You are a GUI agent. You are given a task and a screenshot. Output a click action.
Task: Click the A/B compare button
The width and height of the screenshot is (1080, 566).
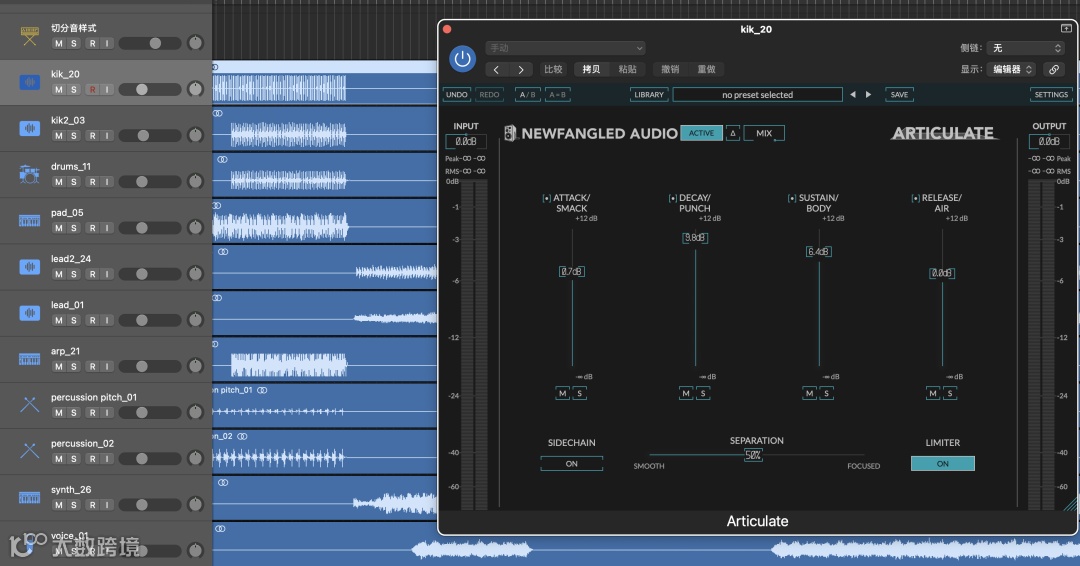528,95
